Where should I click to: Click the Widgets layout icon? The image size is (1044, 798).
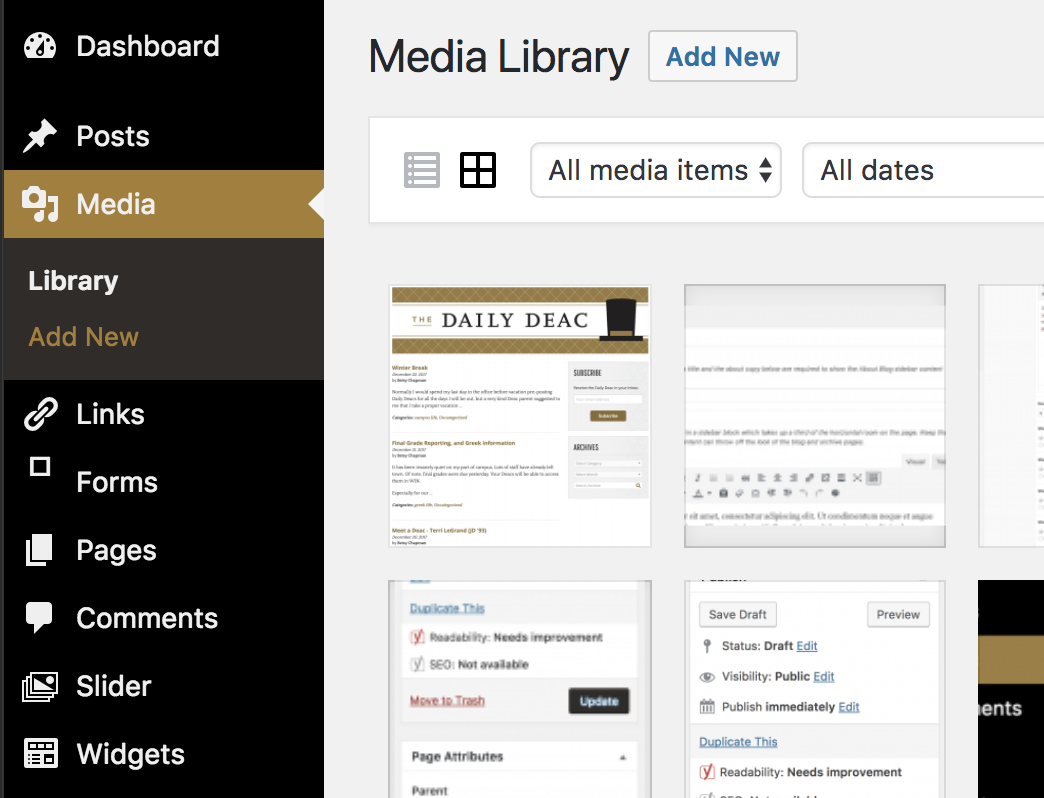click(x=41, y=753)
